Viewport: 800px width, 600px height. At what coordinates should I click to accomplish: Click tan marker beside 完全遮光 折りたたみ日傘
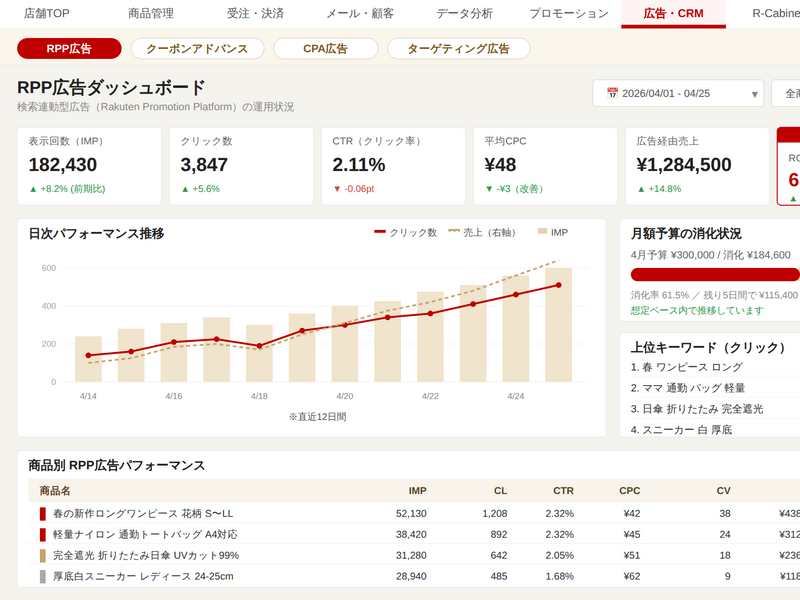43,556
